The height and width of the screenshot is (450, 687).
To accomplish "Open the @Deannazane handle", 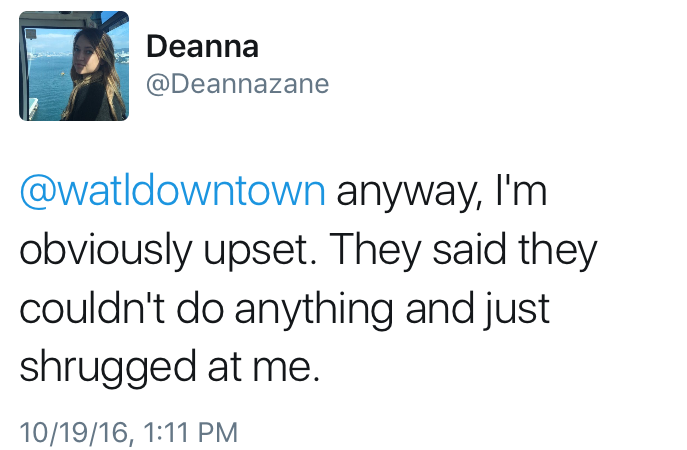I will click(238, 84).
